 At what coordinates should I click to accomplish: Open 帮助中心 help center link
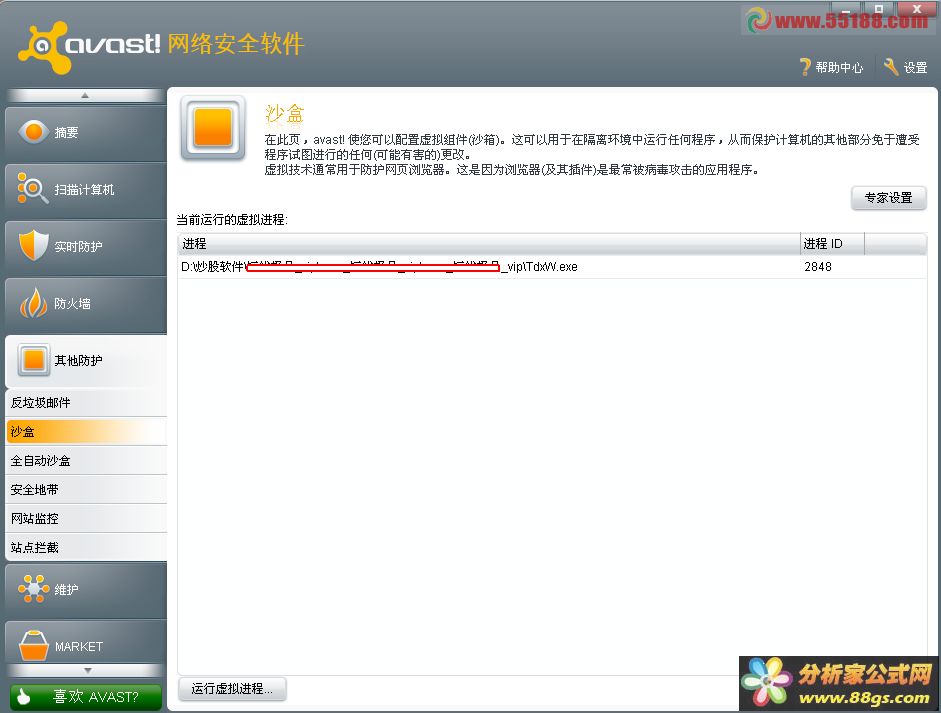click(x=839, y=68)
